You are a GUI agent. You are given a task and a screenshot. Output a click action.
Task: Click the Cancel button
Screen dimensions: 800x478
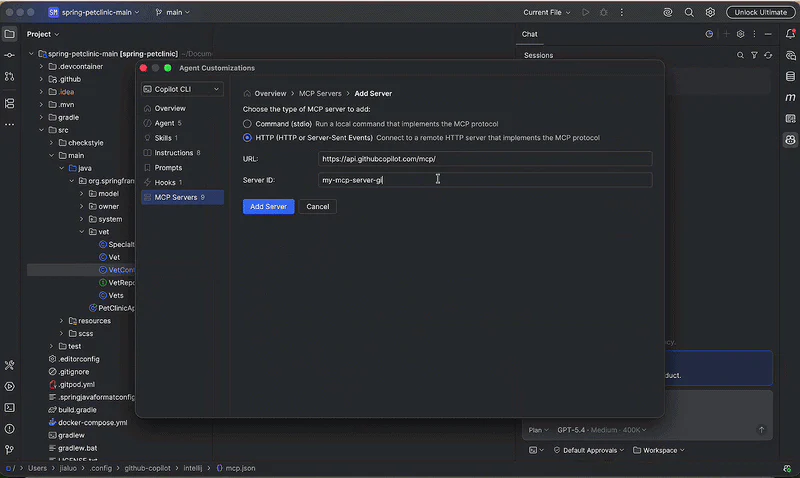point(317,207)
